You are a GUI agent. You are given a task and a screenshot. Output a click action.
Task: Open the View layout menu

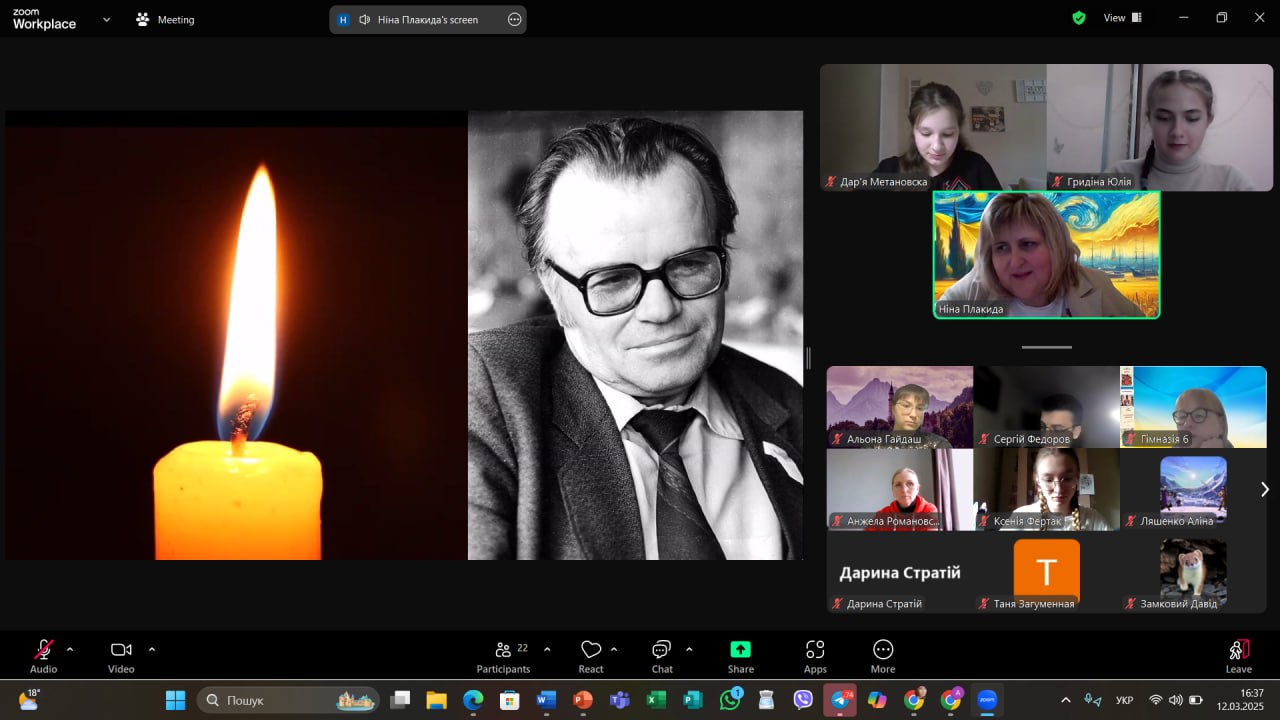click(x=1122, y=18)
